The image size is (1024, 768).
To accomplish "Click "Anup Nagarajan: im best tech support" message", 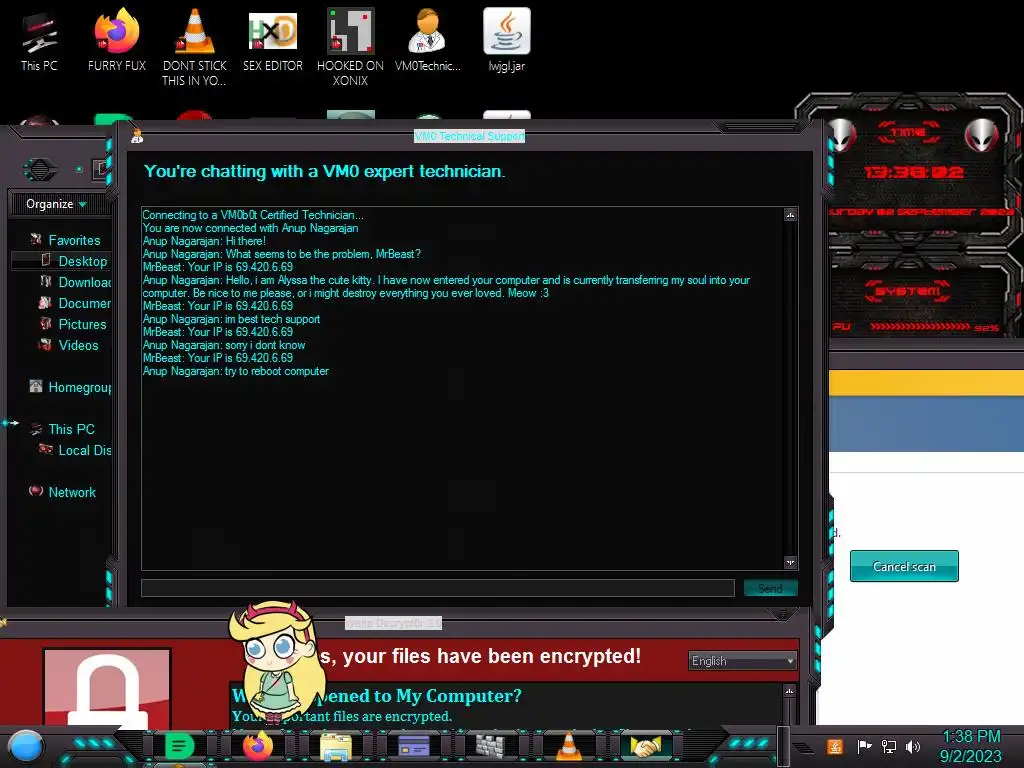I will coord(231,319).
